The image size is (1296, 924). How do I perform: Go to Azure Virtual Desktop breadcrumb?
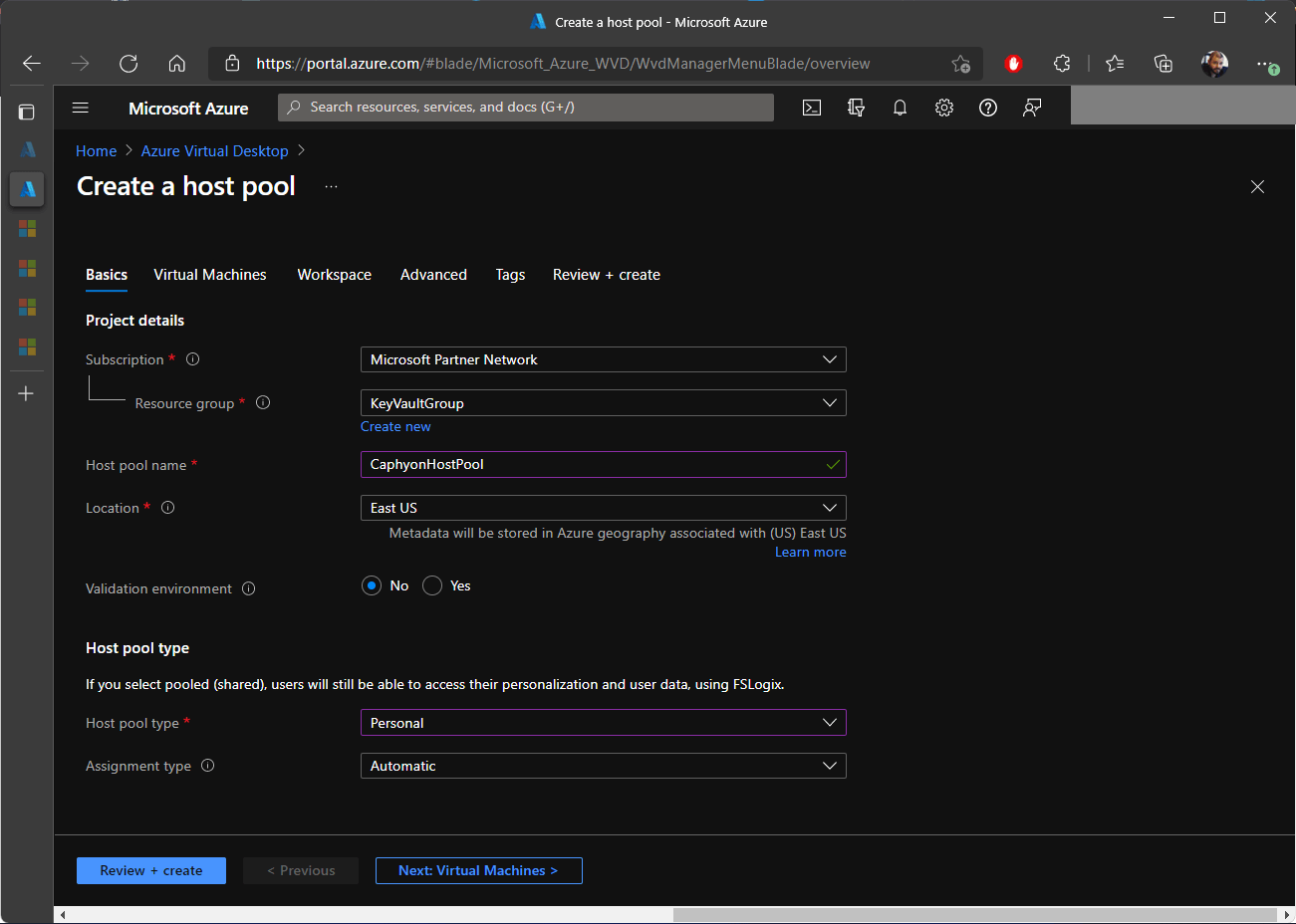[215, 151]
